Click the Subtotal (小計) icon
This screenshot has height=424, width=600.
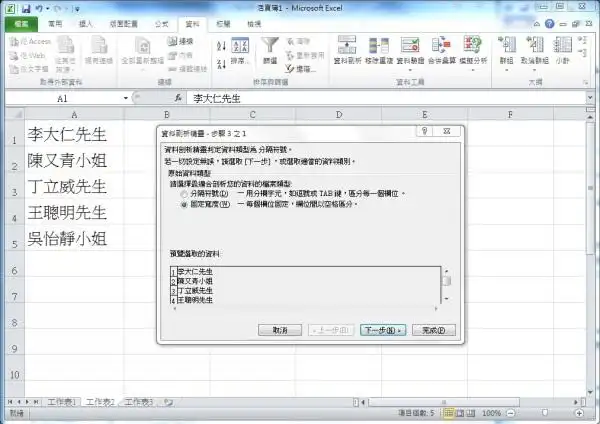coord(562,44)
